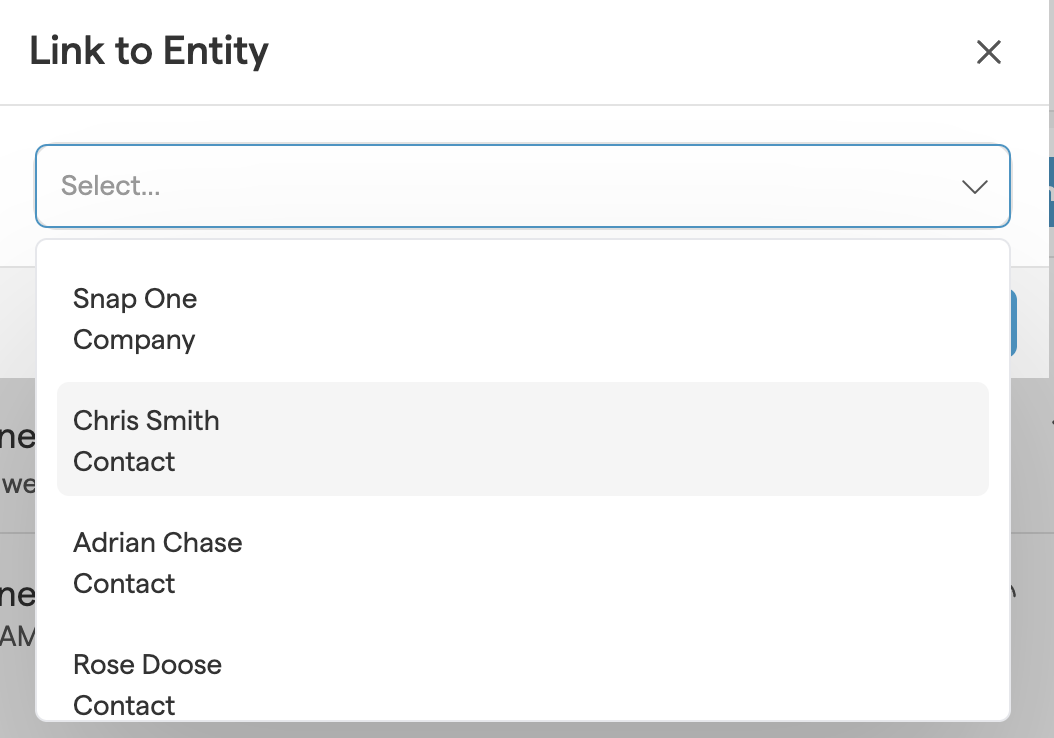Viewport: 1054px width, 738px height.
Task: Click the Link to Entity dialog title
Action: (149, 51)
